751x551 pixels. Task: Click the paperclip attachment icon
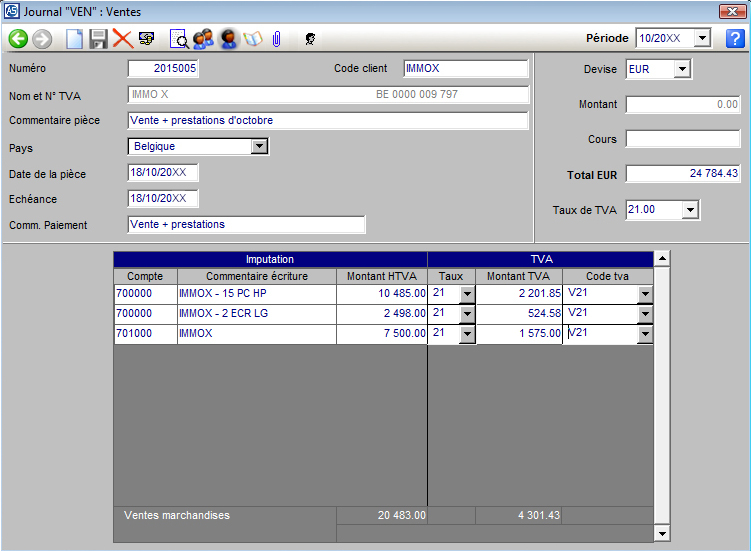point(276,39)
